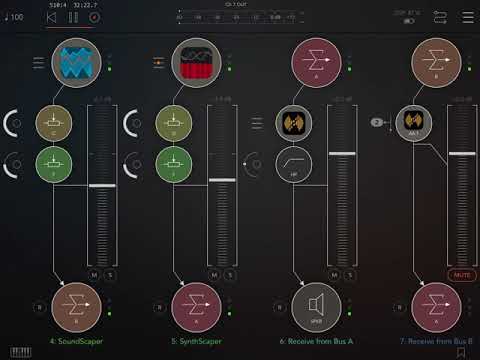Select the '5: SynthScaper' channel title

click(x=196, y=341)
